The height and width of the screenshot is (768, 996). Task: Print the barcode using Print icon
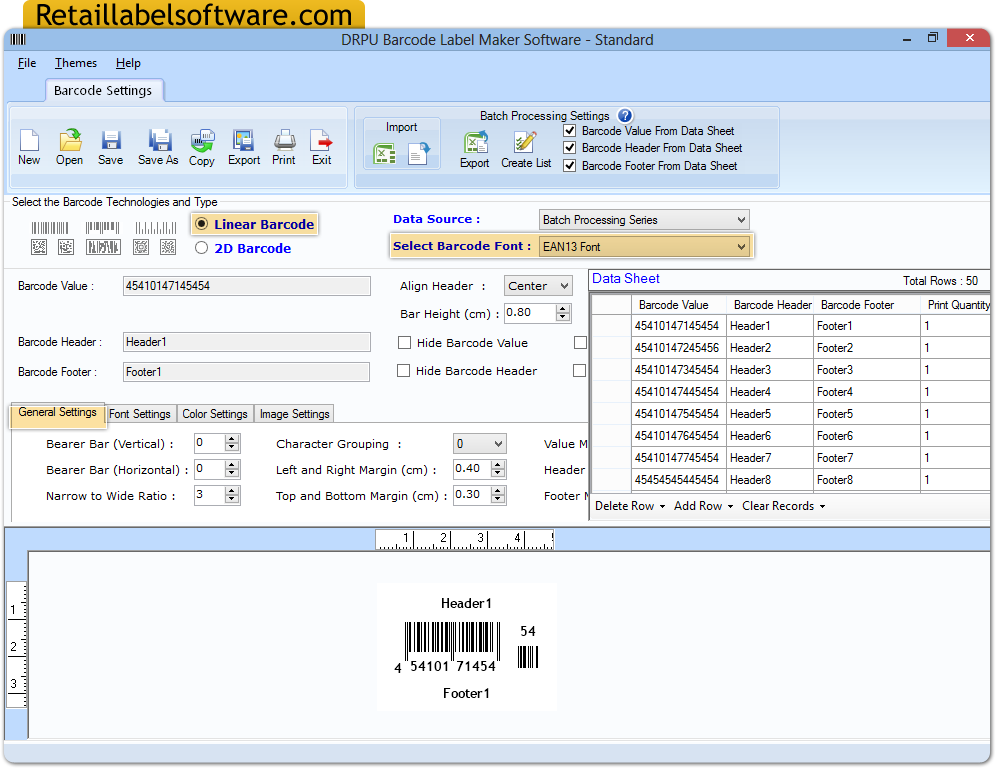[284, 140]
